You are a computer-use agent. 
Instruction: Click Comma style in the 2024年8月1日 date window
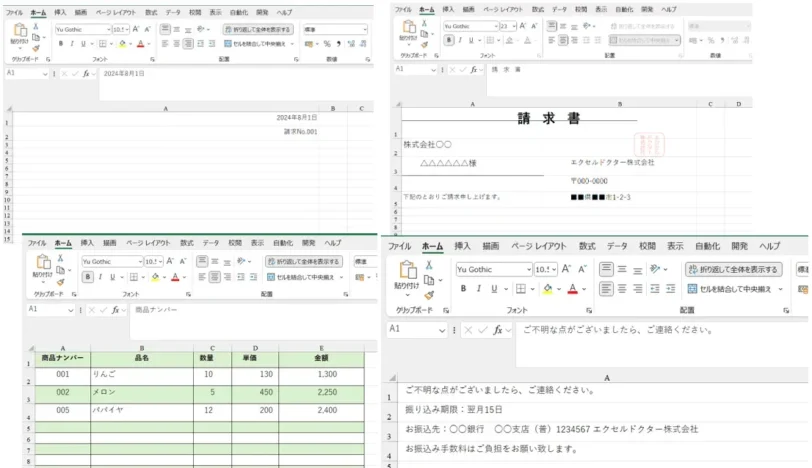coord(339,44)
